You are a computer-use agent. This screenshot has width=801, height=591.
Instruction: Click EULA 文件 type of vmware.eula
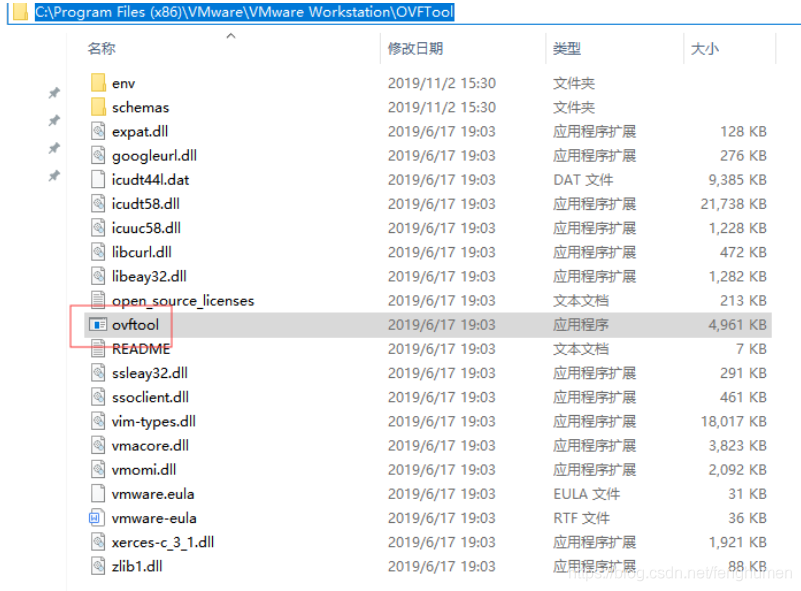586,494
